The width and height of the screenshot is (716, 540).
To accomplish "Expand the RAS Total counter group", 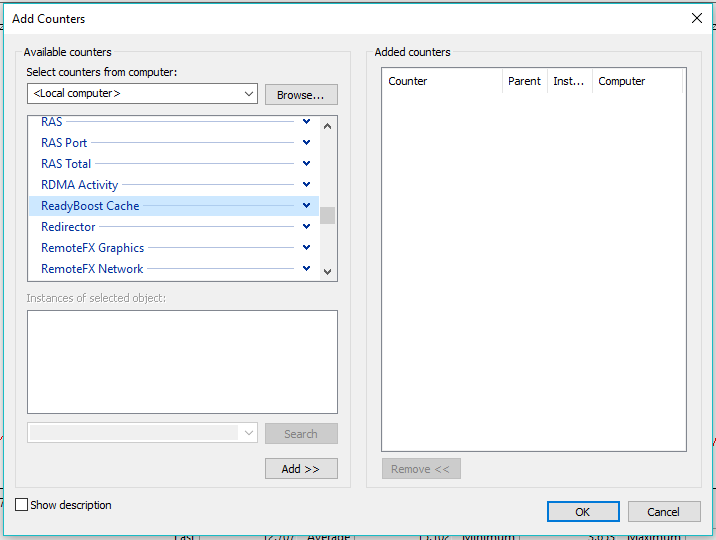I will coord(306,164).
